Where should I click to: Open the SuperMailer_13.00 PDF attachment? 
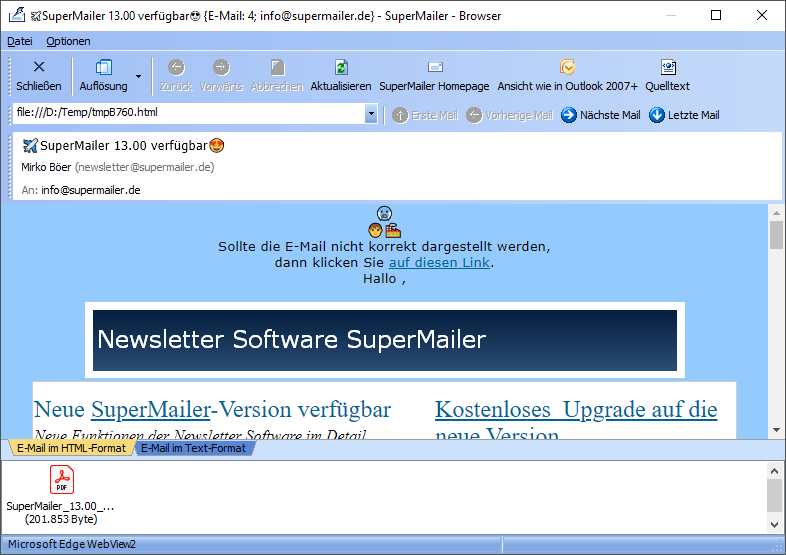point(61,495)
